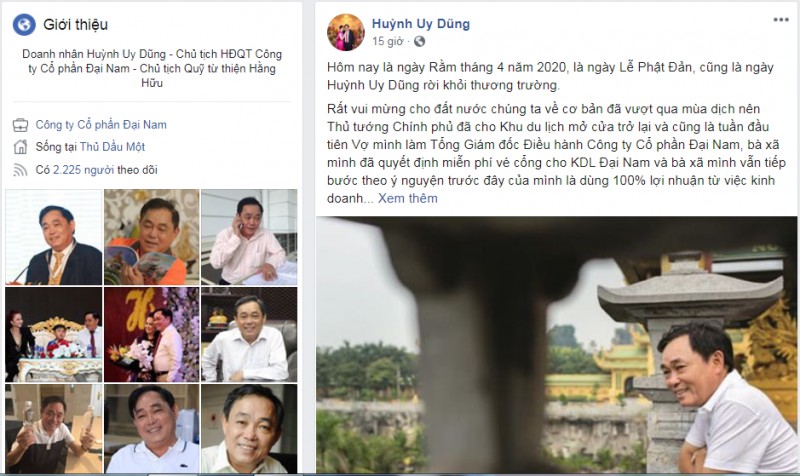Click the home icon next to Sống tại
800x476 pixels.
(20, 147)
